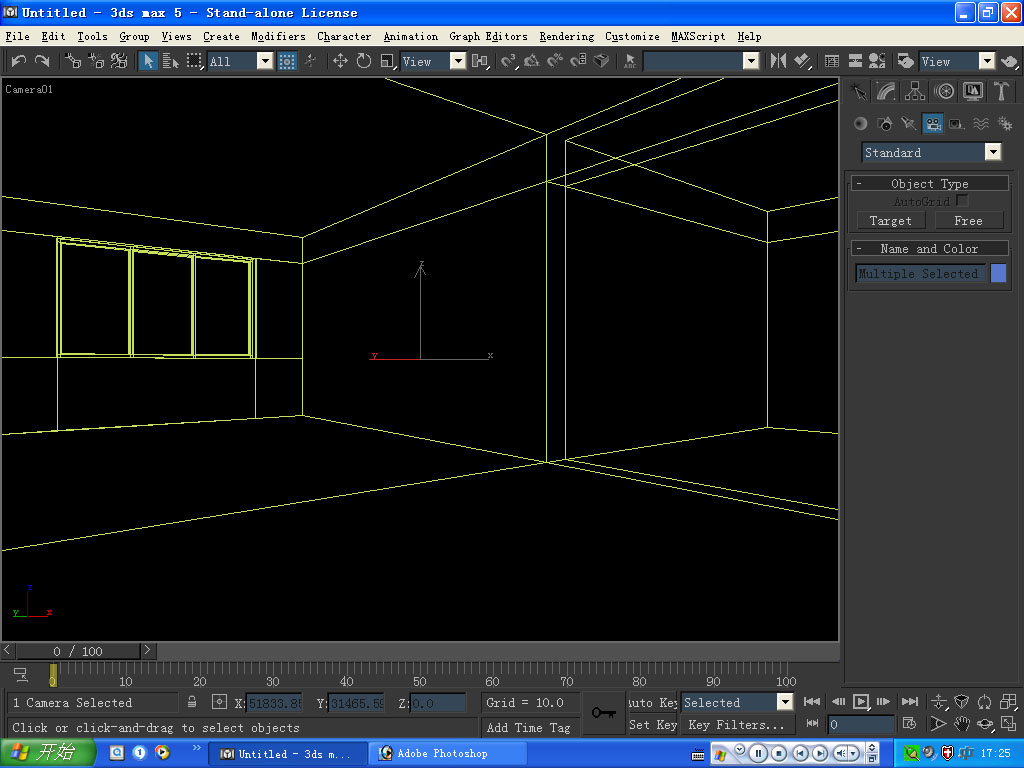This screenshot has height=768, width=1024.
Task: Toggle the Mini Curve Editor icon
Action: point(20,675)
